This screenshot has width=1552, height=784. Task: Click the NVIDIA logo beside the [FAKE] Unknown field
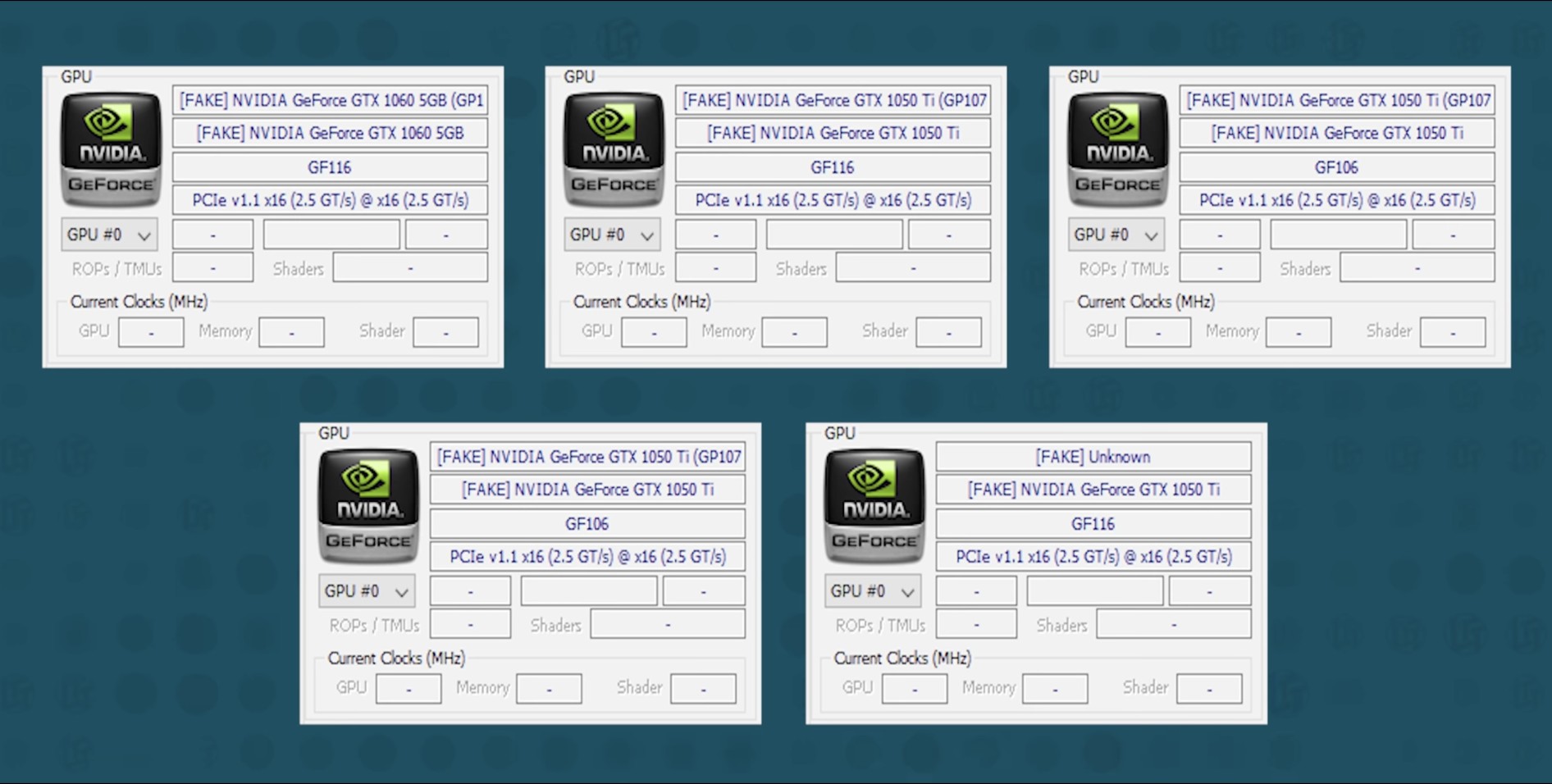point(874,507)
